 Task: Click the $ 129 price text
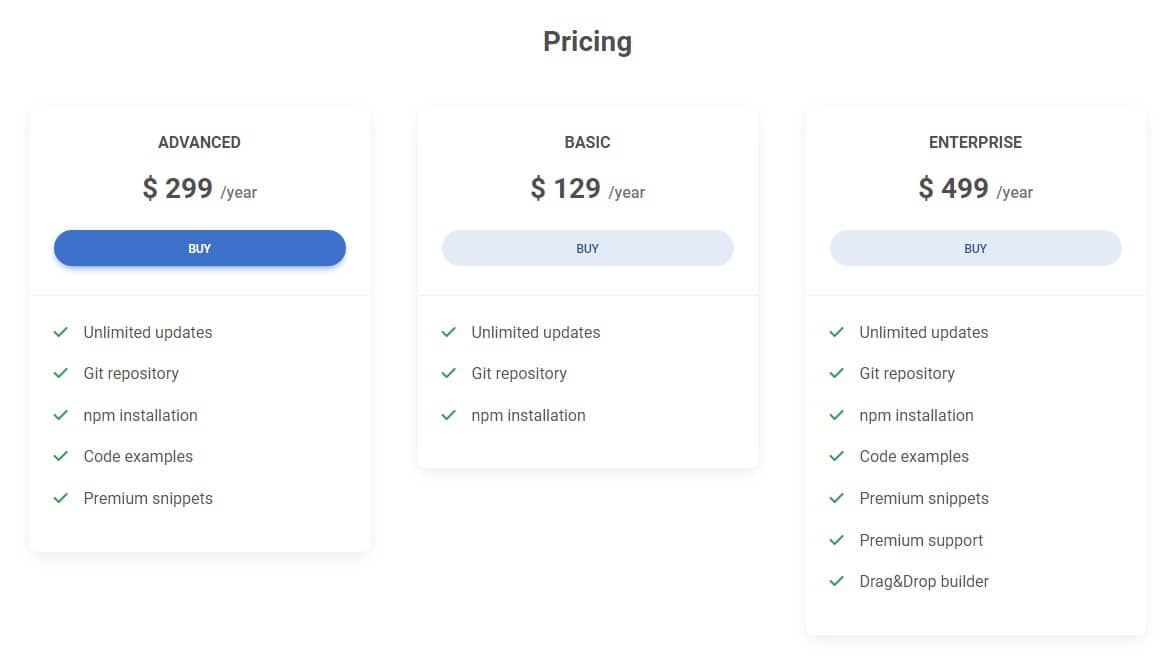click(566, 188)
